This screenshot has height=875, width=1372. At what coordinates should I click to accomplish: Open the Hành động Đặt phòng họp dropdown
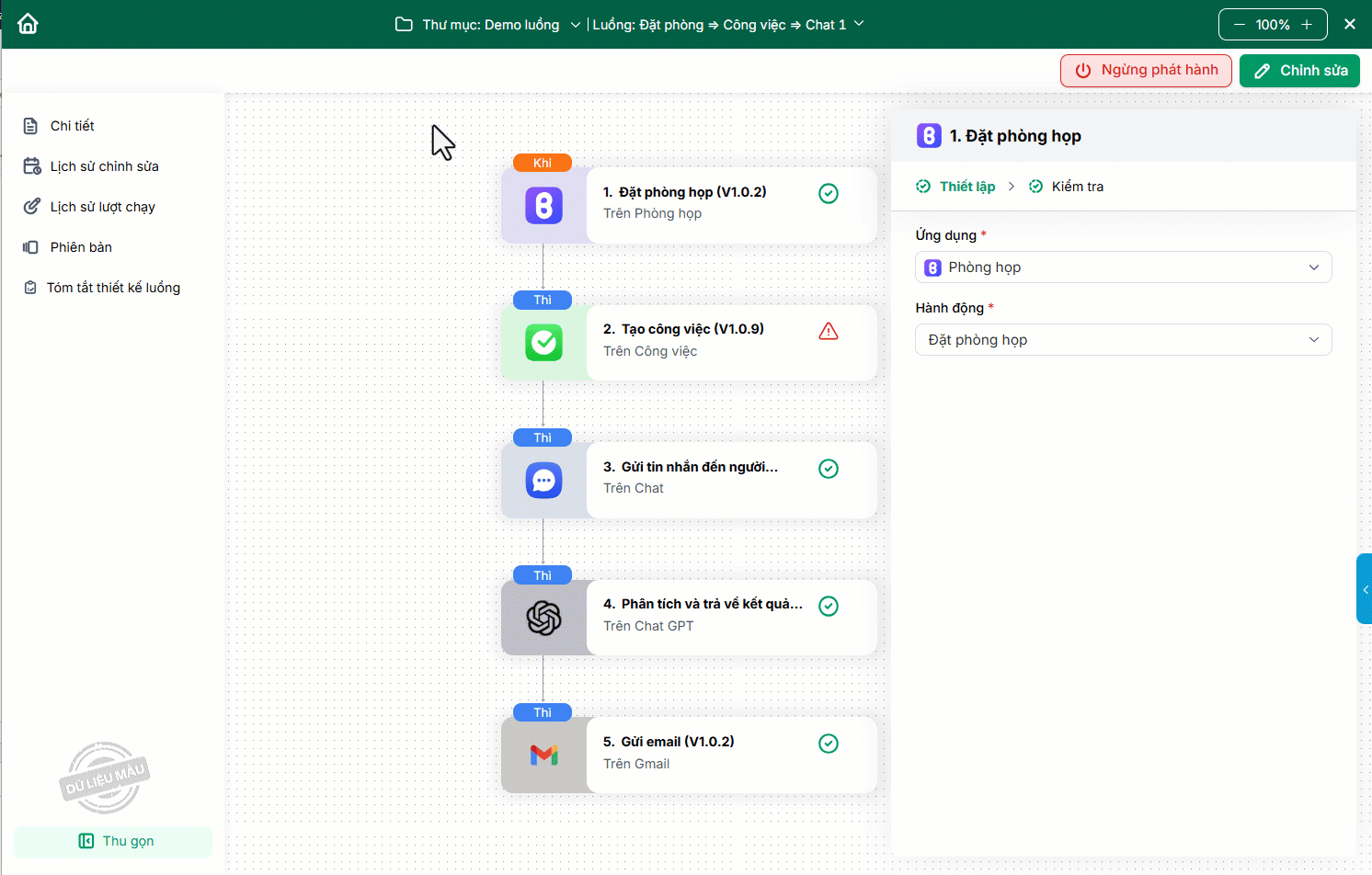coord(1124,340)
